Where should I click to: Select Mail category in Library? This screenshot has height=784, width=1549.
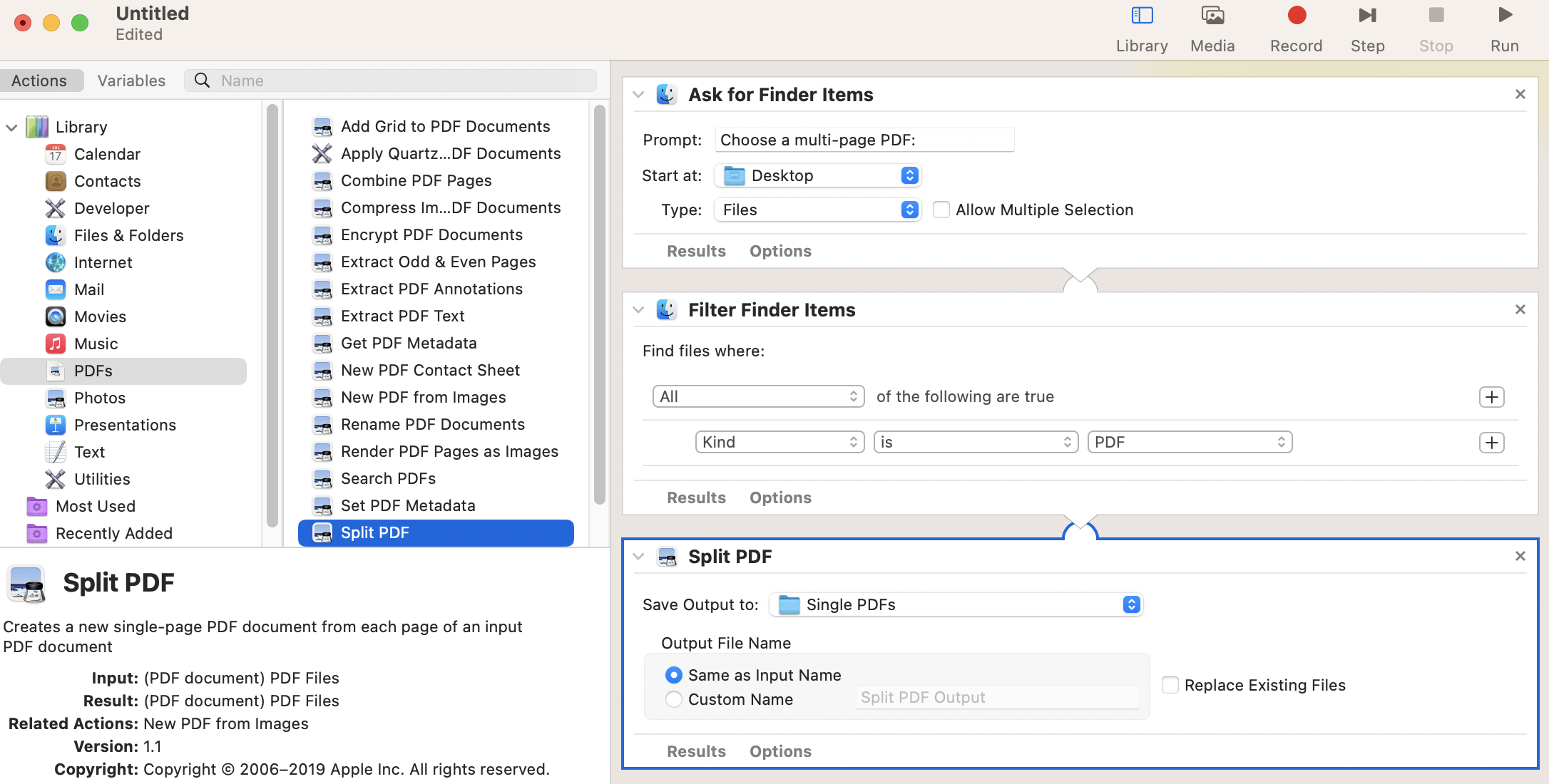89,289
